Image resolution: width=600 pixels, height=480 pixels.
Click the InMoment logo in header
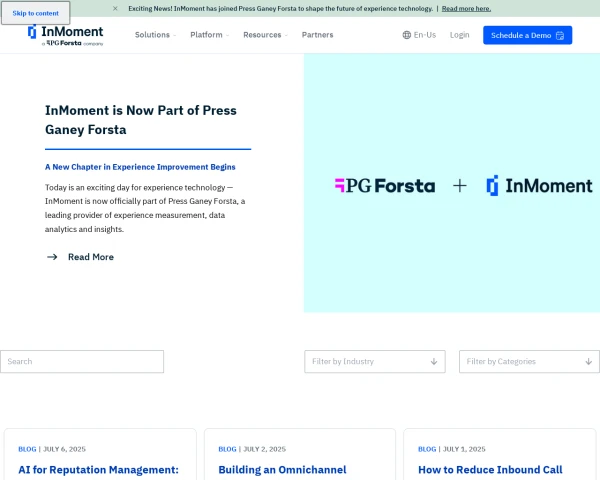click(x=65, y=35)
